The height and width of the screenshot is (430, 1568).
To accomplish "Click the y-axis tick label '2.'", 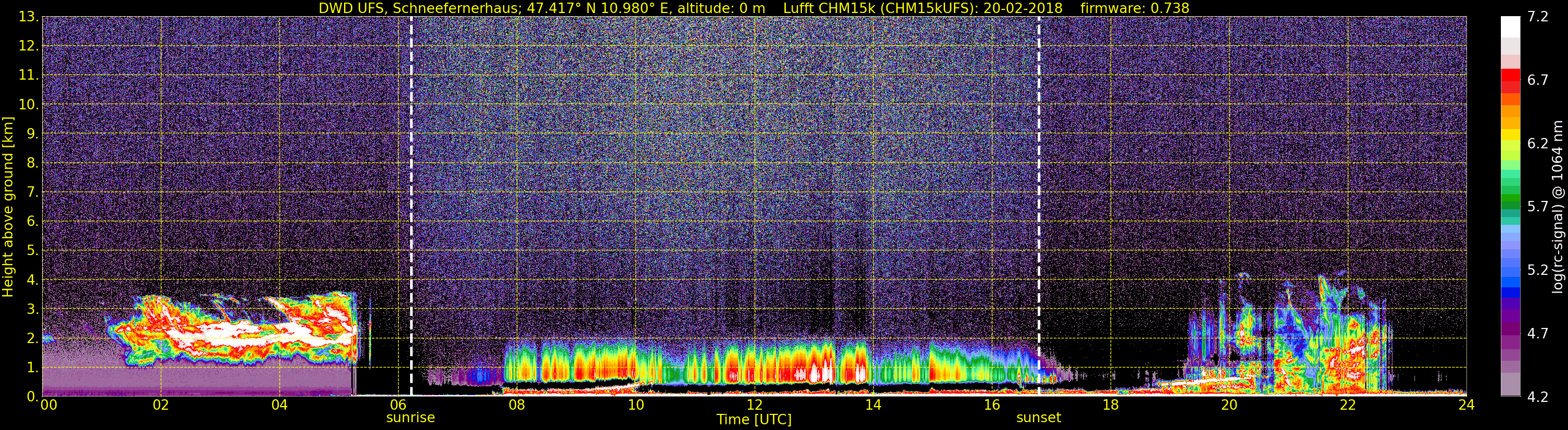I will click(33, 339).
